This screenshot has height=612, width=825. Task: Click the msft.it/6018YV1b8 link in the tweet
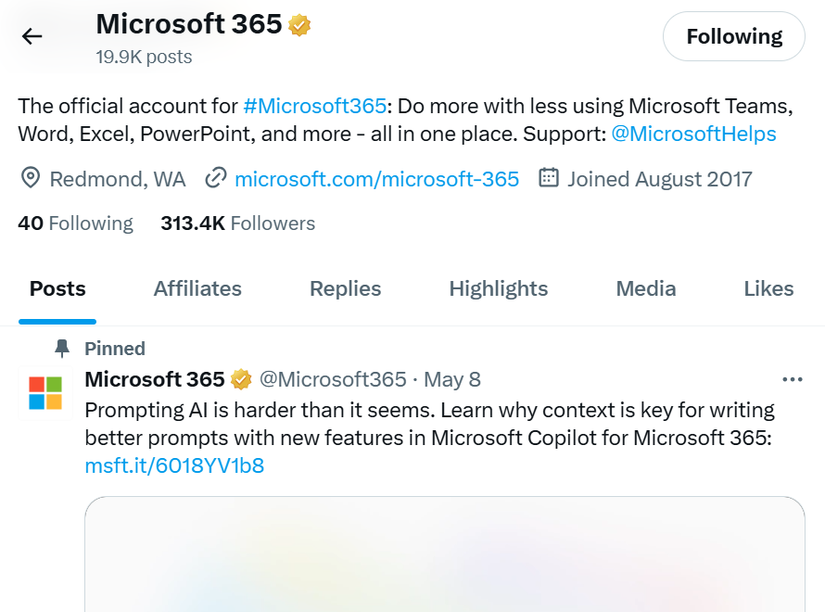(173, 465)
